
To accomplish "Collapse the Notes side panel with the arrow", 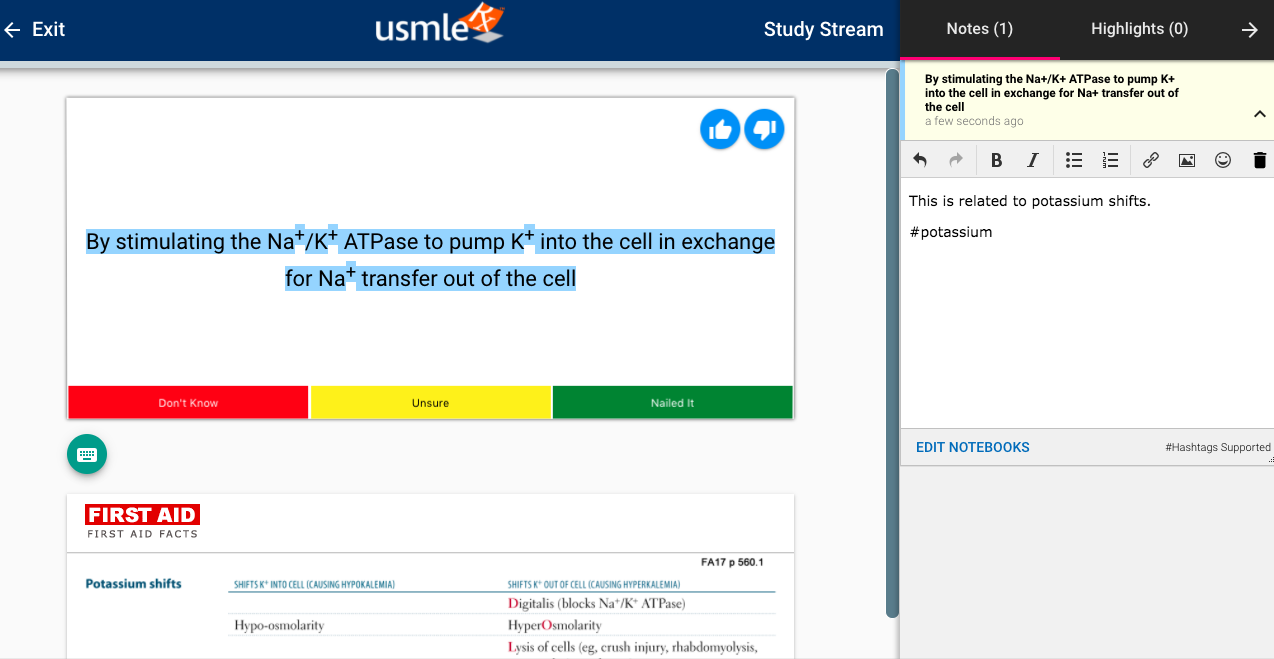I will point(1249,29).
